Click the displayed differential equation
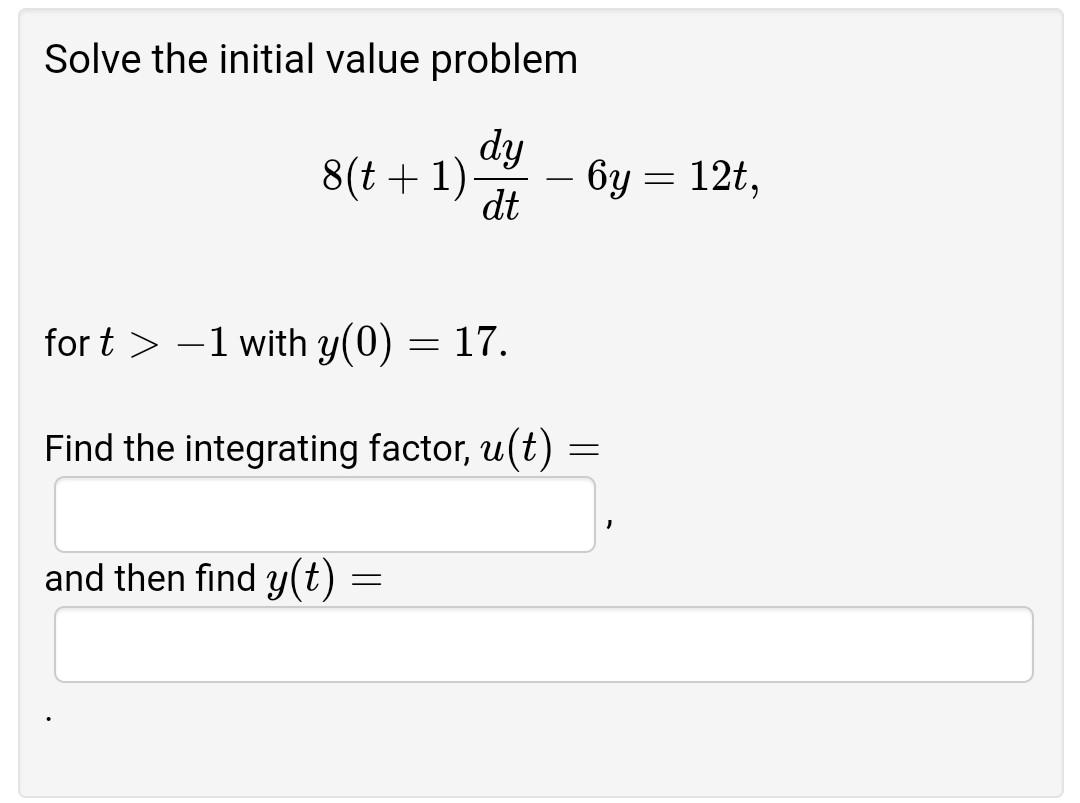 tap(540, 178)
